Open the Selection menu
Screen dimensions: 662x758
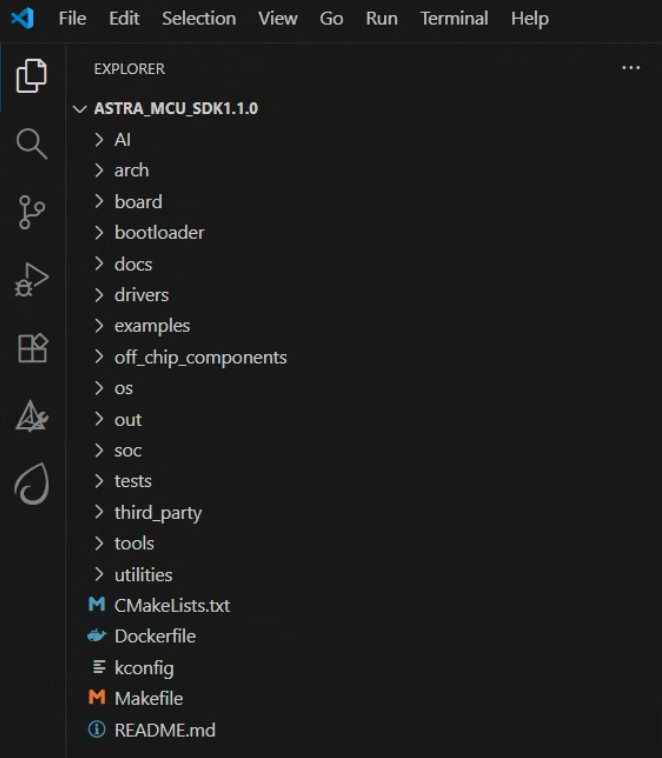[199, 18]
